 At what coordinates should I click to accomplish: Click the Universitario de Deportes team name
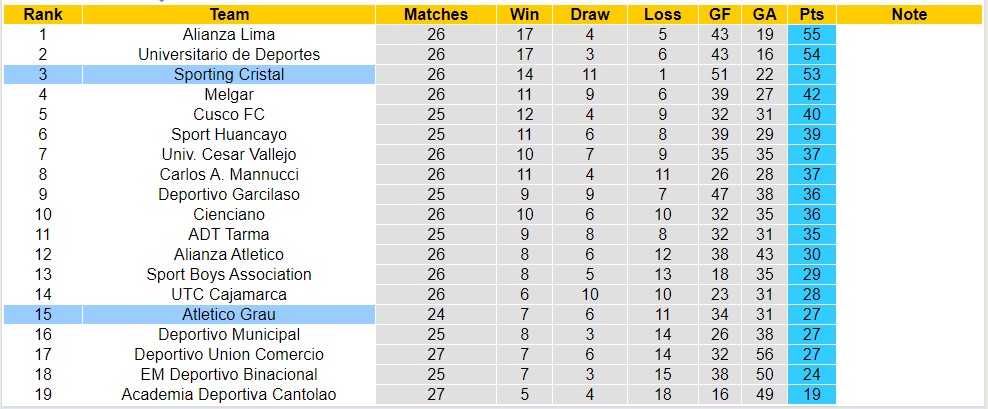pos(229,54)
